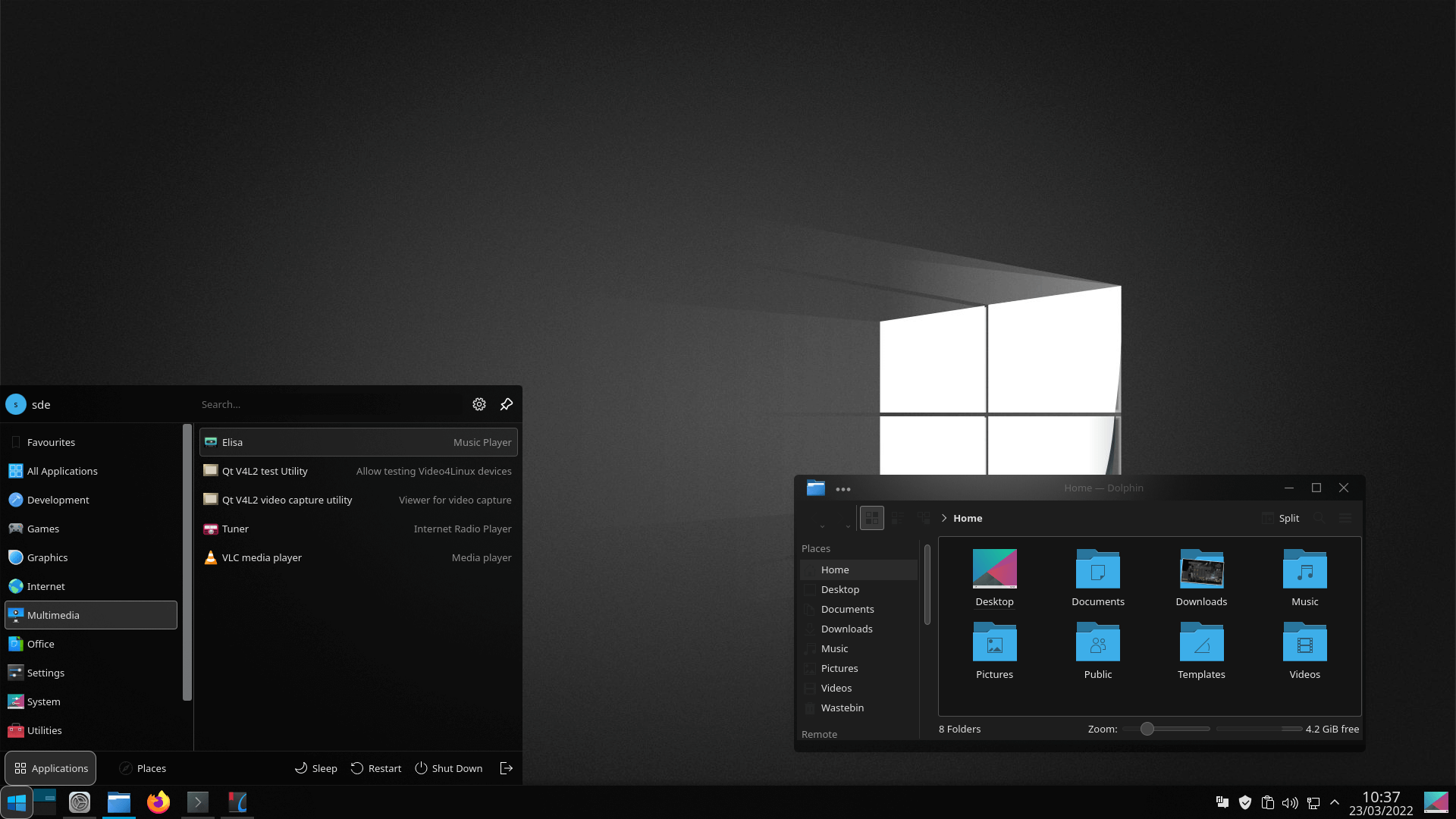1456x819 pixels.
Task: Click the Places panel scrollbar in Dolphin
Action: pyautogui.click(x=927, y=585)
